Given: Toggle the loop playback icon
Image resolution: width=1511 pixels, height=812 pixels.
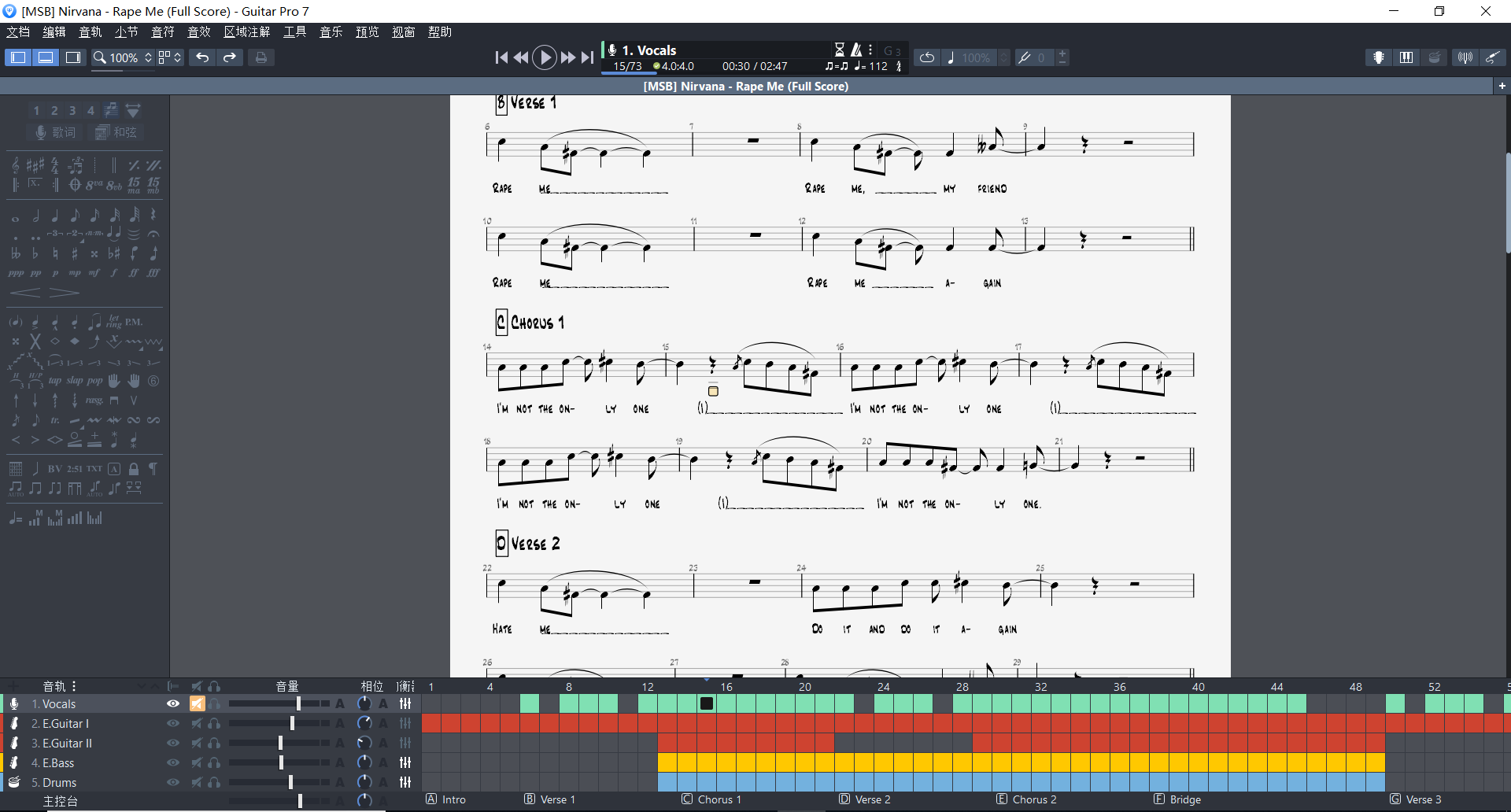Looking at the screenshot, I should pyautogui.click(x=927, y=57).
